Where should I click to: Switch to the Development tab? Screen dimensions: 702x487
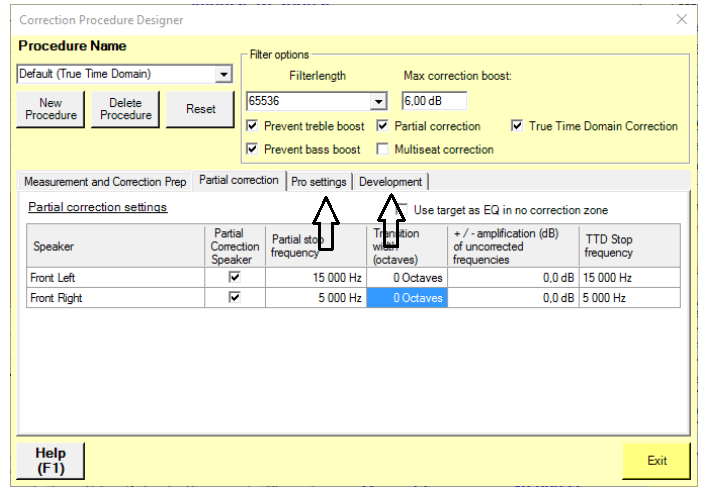(390, 182)
